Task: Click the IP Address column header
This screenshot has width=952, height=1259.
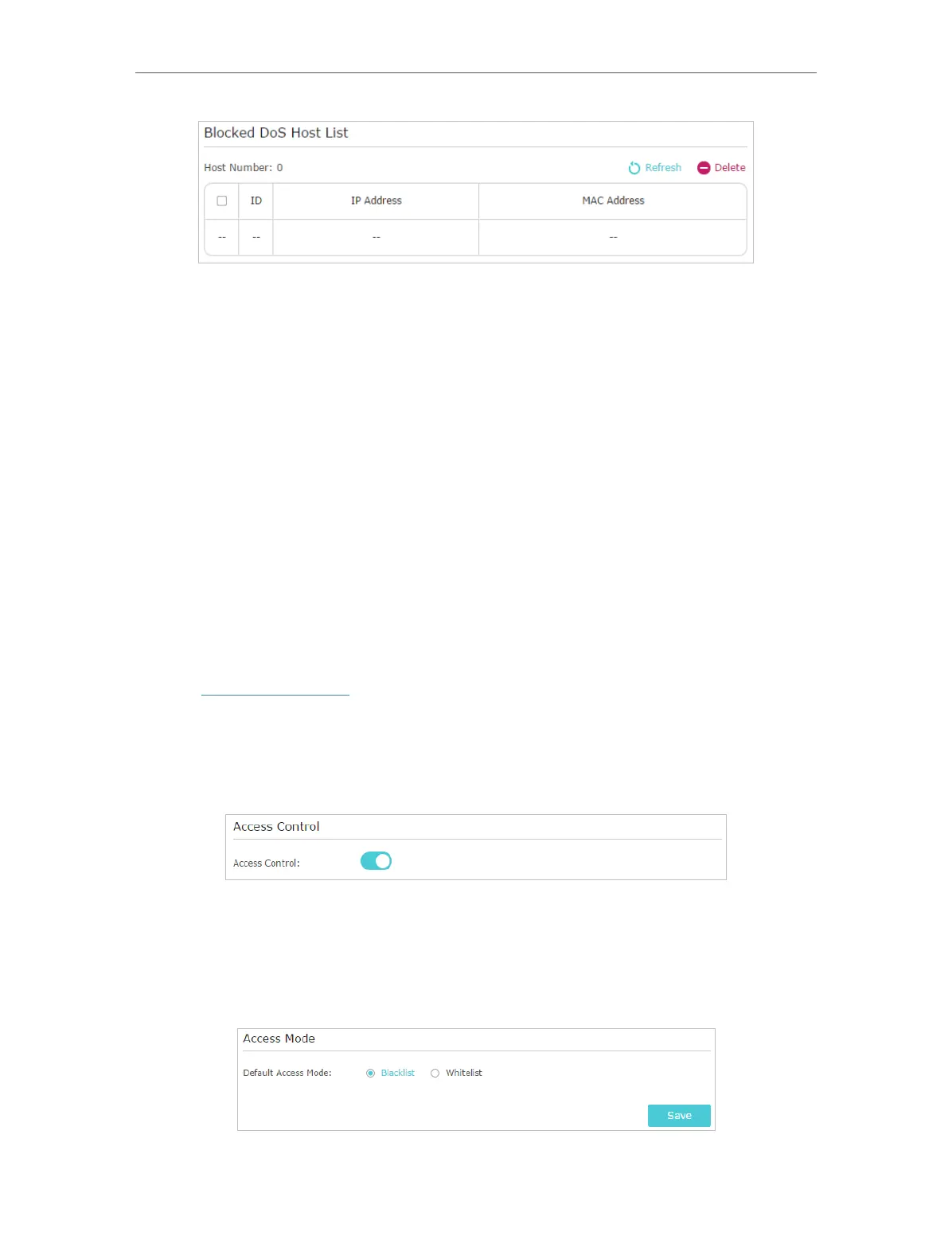Action: pyautogui.click(x=376, y=201)
